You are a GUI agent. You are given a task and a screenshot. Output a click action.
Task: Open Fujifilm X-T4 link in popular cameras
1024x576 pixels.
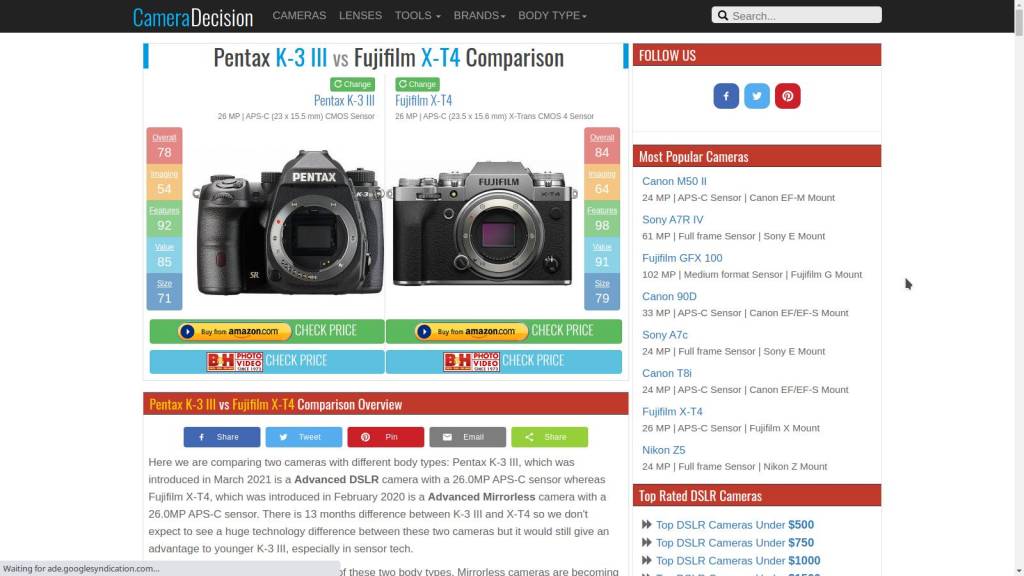point(672,412)
